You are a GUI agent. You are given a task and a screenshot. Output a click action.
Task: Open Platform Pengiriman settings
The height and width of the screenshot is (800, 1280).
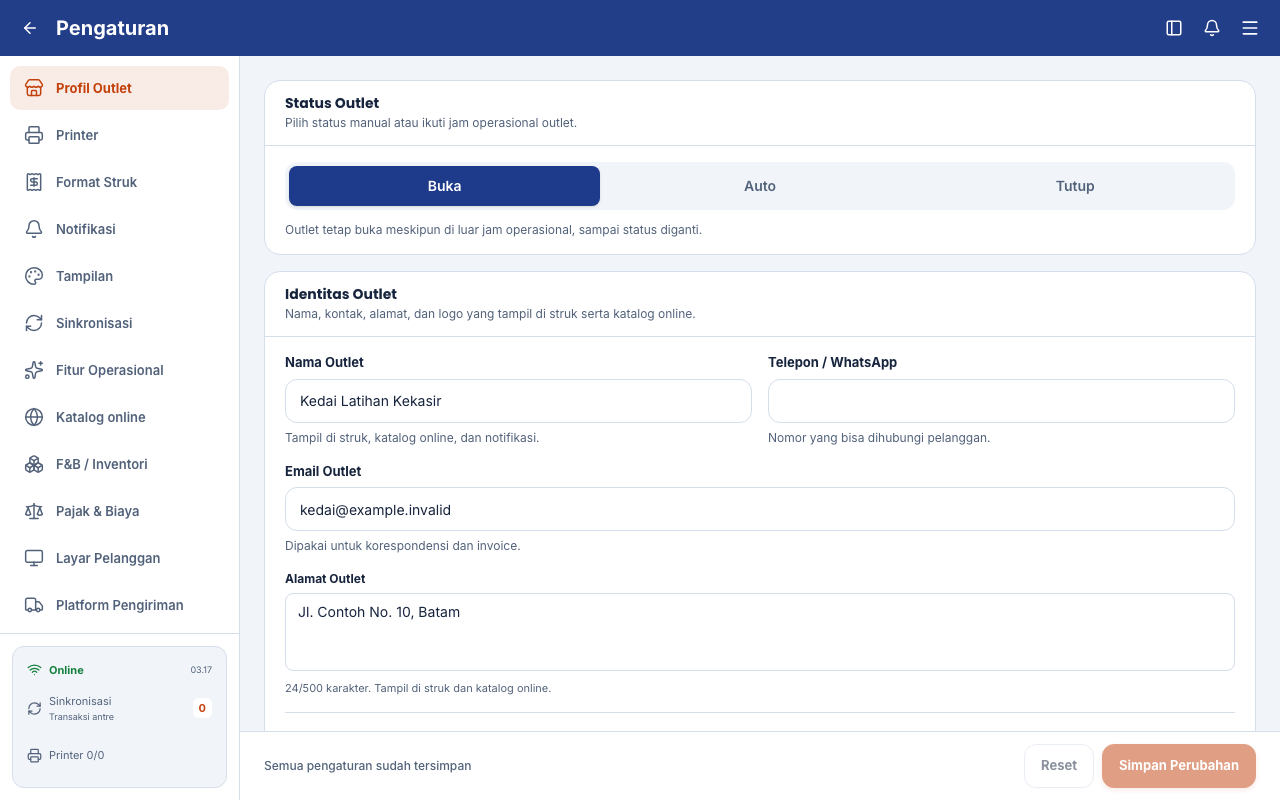tap(119, 605)
